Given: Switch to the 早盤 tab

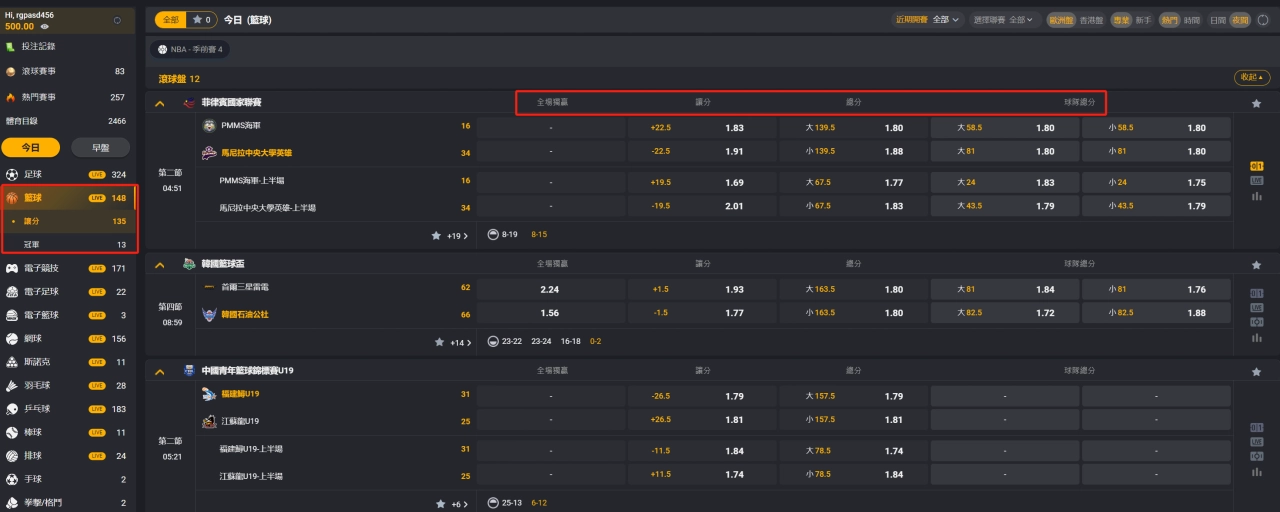Looking at the screenshot, I should pos(100,147).
